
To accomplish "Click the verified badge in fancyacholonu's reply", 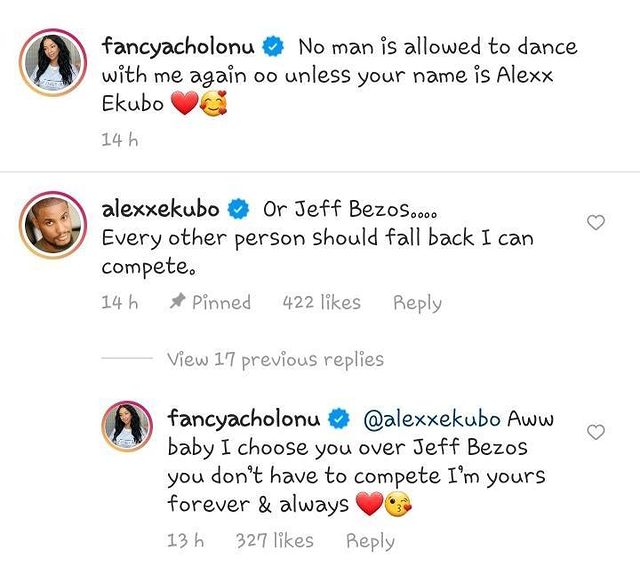I will pos(336,416).
